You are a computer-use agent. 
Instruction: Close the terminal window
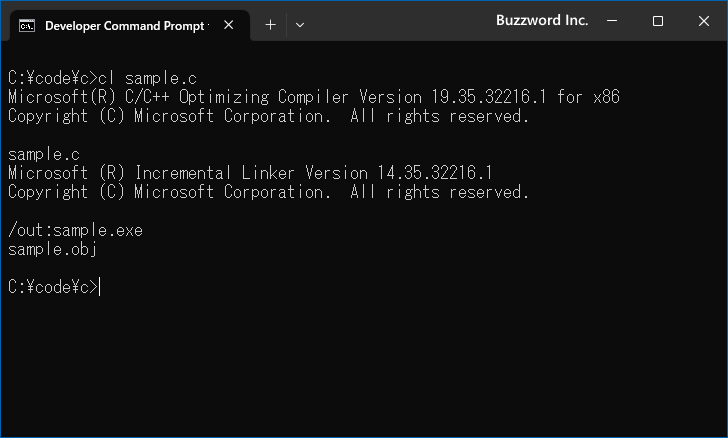703,21
